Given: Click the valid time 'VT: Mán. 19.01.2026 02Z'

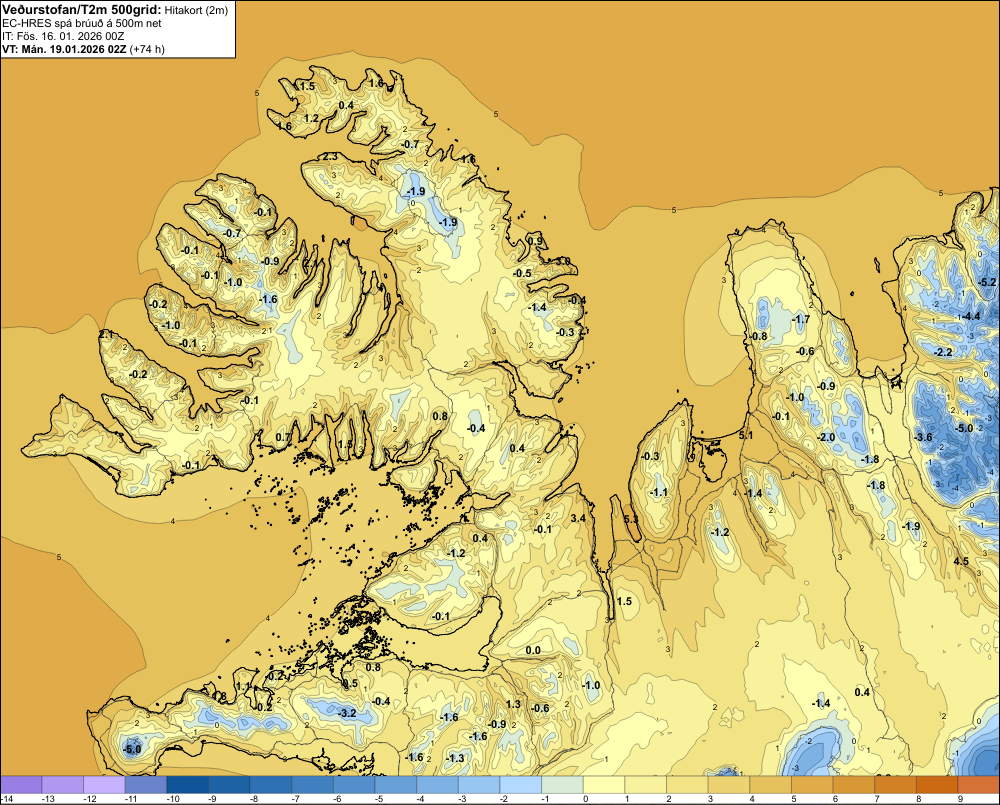Looking at the screenshot, I should 64,49.
